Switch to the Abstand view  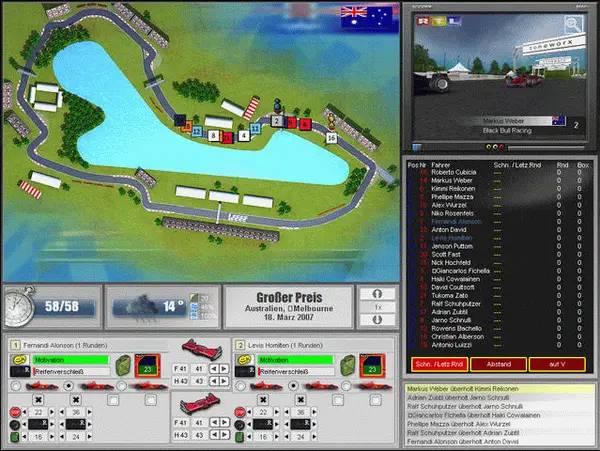(x=498, y=364)
